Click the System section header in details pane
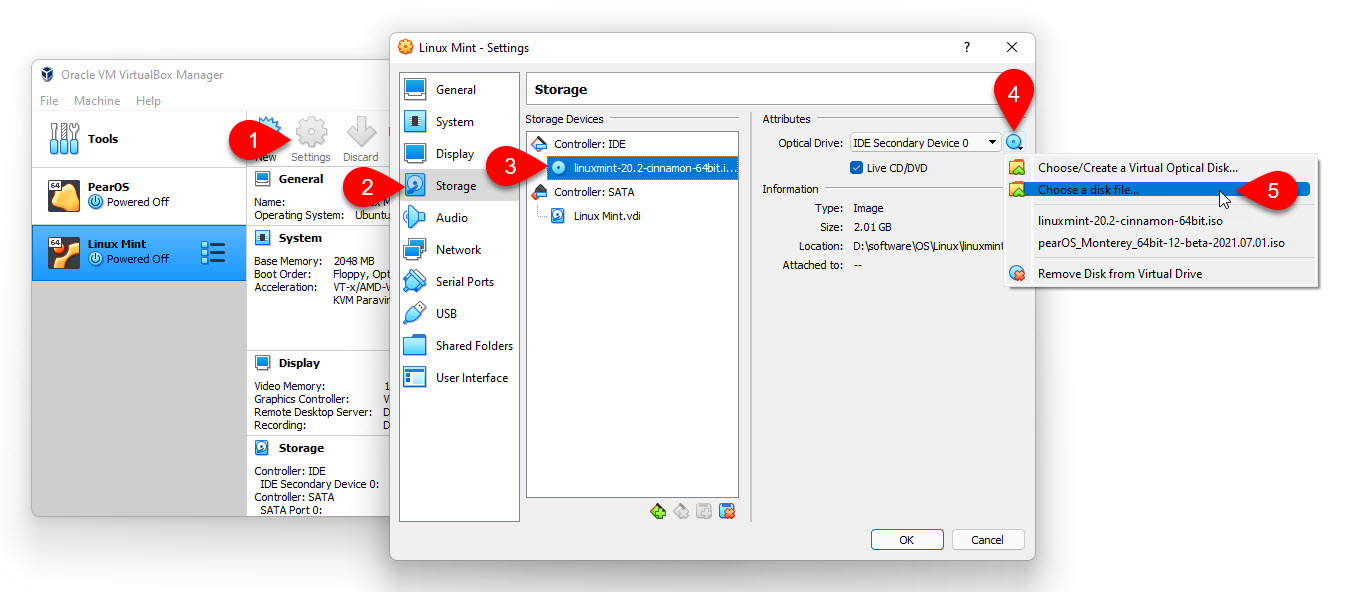The width and height of the screenshot is (1351, 592). coord(300,238)
